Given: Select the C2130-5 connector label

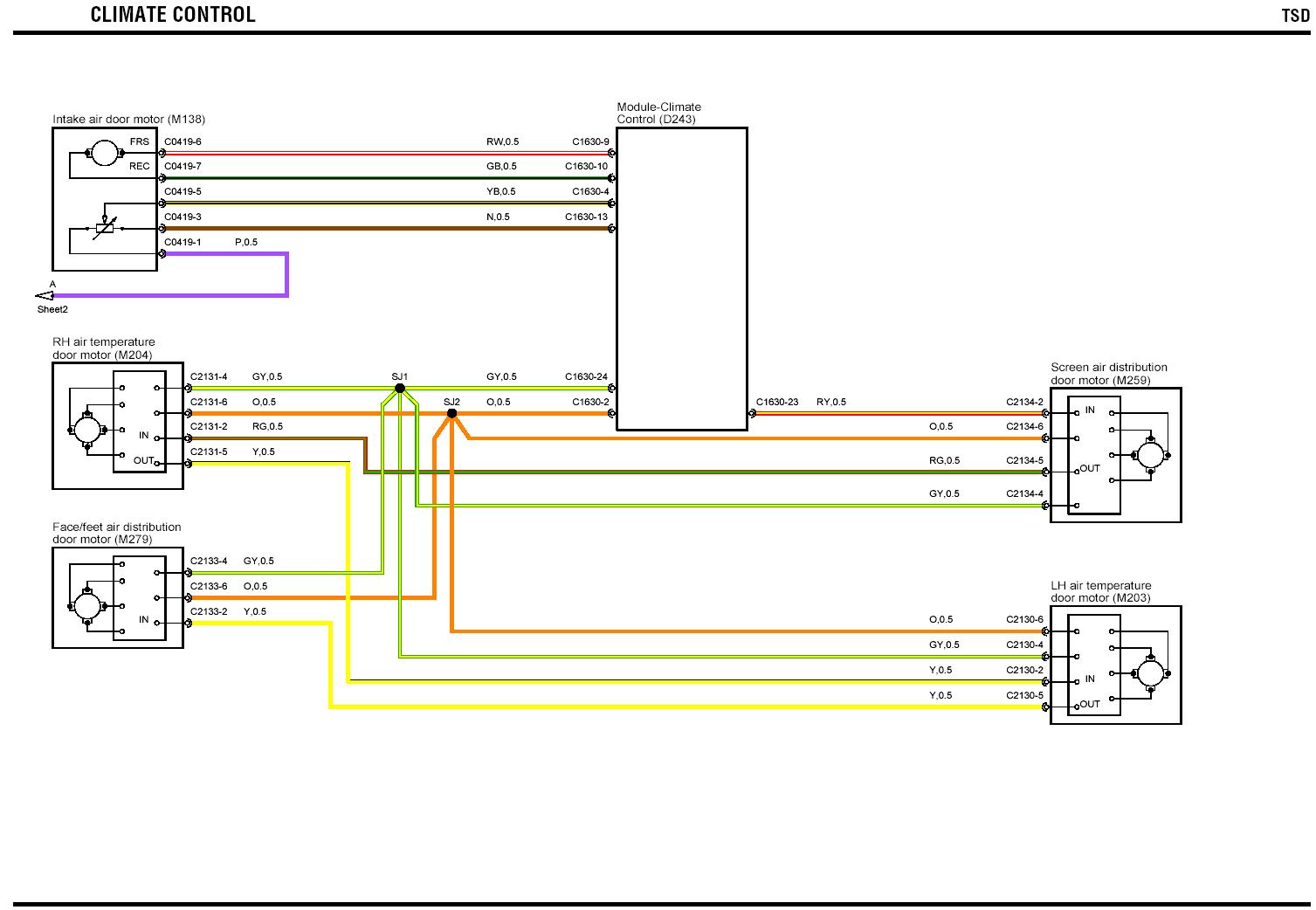Looking at the screenshot, I should (1024, 696).
